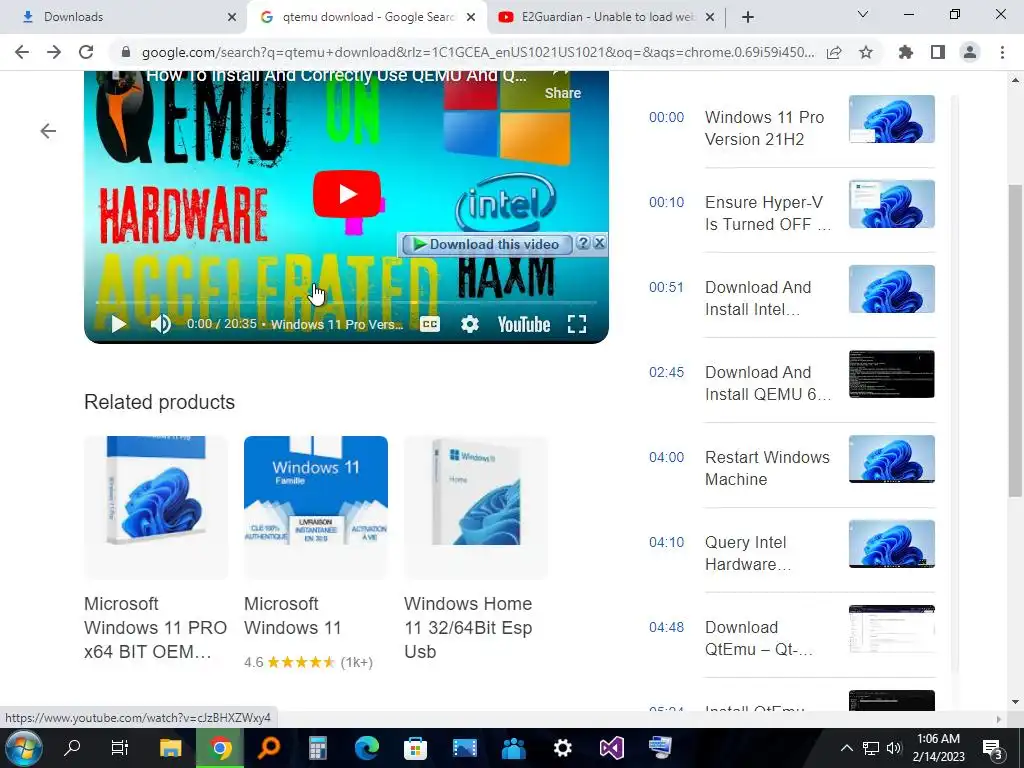This screenshot has width=1024, height=768.
Task: Switch to the Downloads tab
Action: [x=124, y=17]
